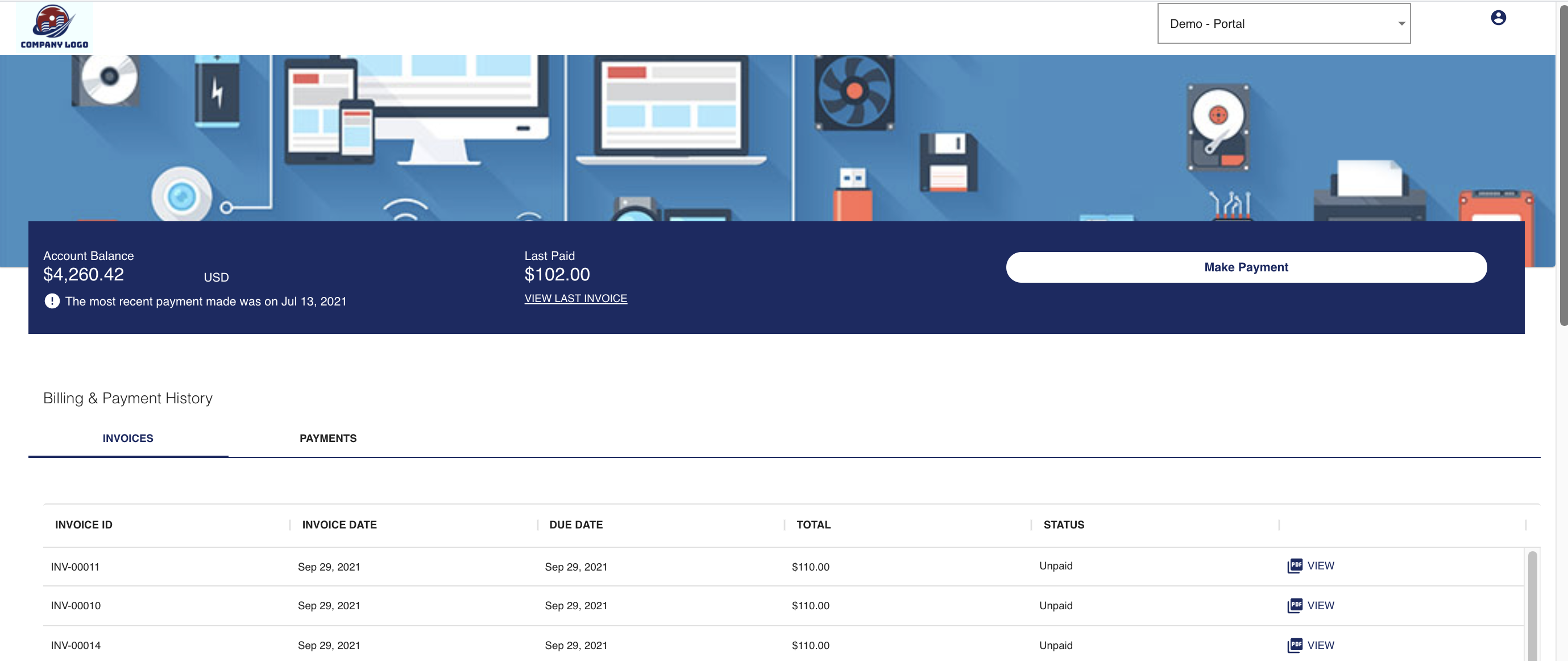Click the $110.00 total of INV-00010

click(x=810, y=606)
